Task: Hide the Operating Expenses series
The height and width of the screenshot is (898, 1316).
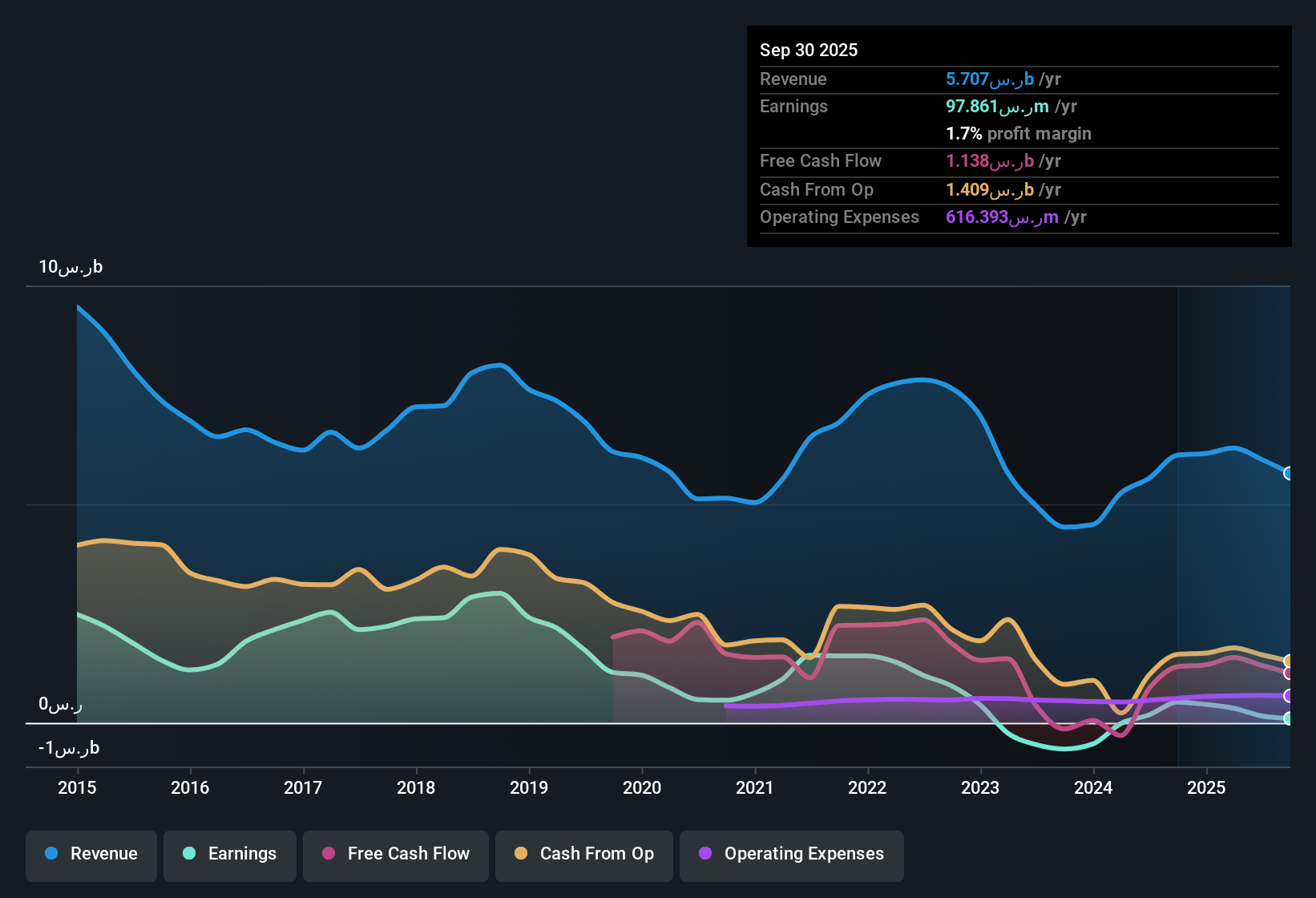Action: [x=791, y=854]
